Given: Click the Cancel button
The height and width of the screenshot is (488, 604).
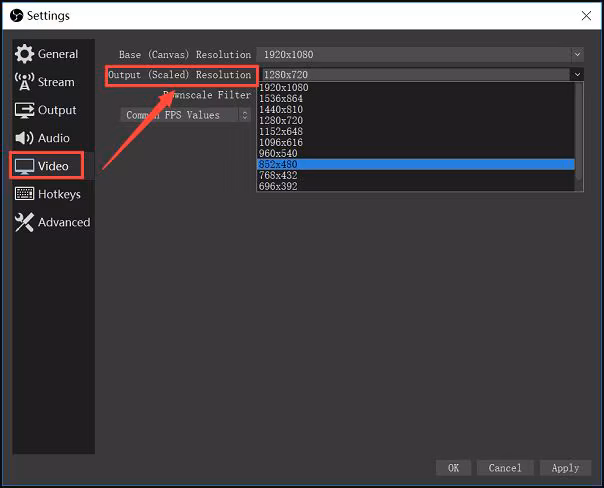Looking at the screenshot, I should click(505, 468).
